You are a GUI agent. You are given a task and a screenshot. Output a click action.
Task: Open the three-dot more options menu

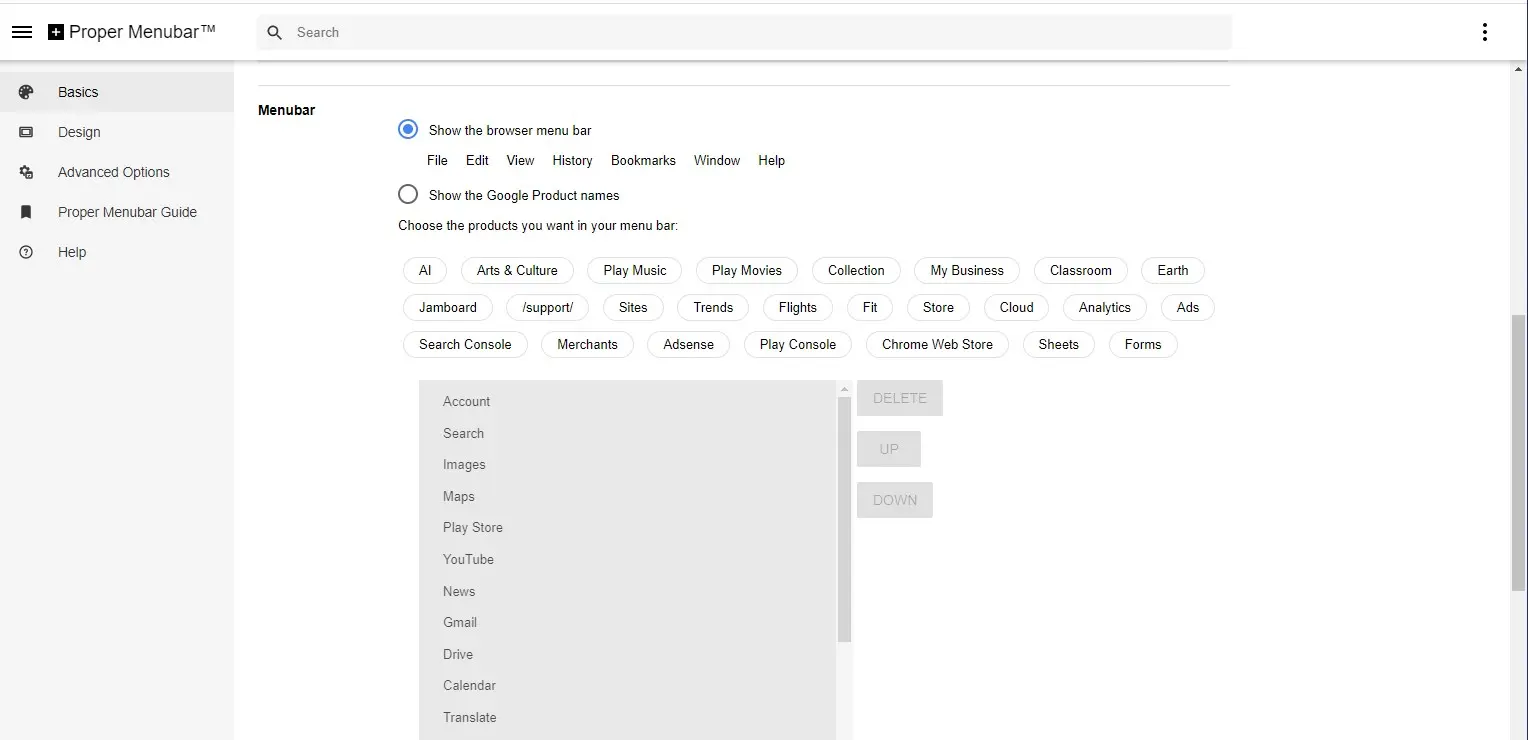[x=1484, y=32]
